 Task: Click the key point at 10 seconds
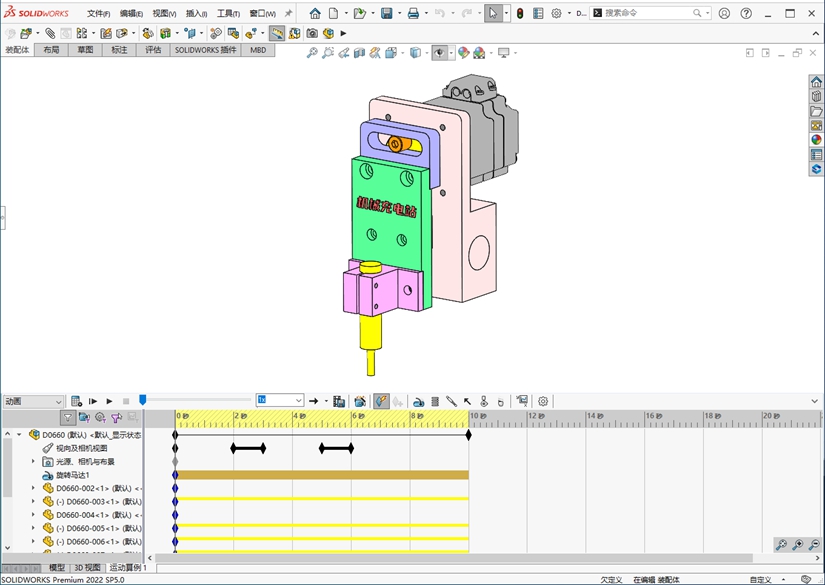point(468,435)
